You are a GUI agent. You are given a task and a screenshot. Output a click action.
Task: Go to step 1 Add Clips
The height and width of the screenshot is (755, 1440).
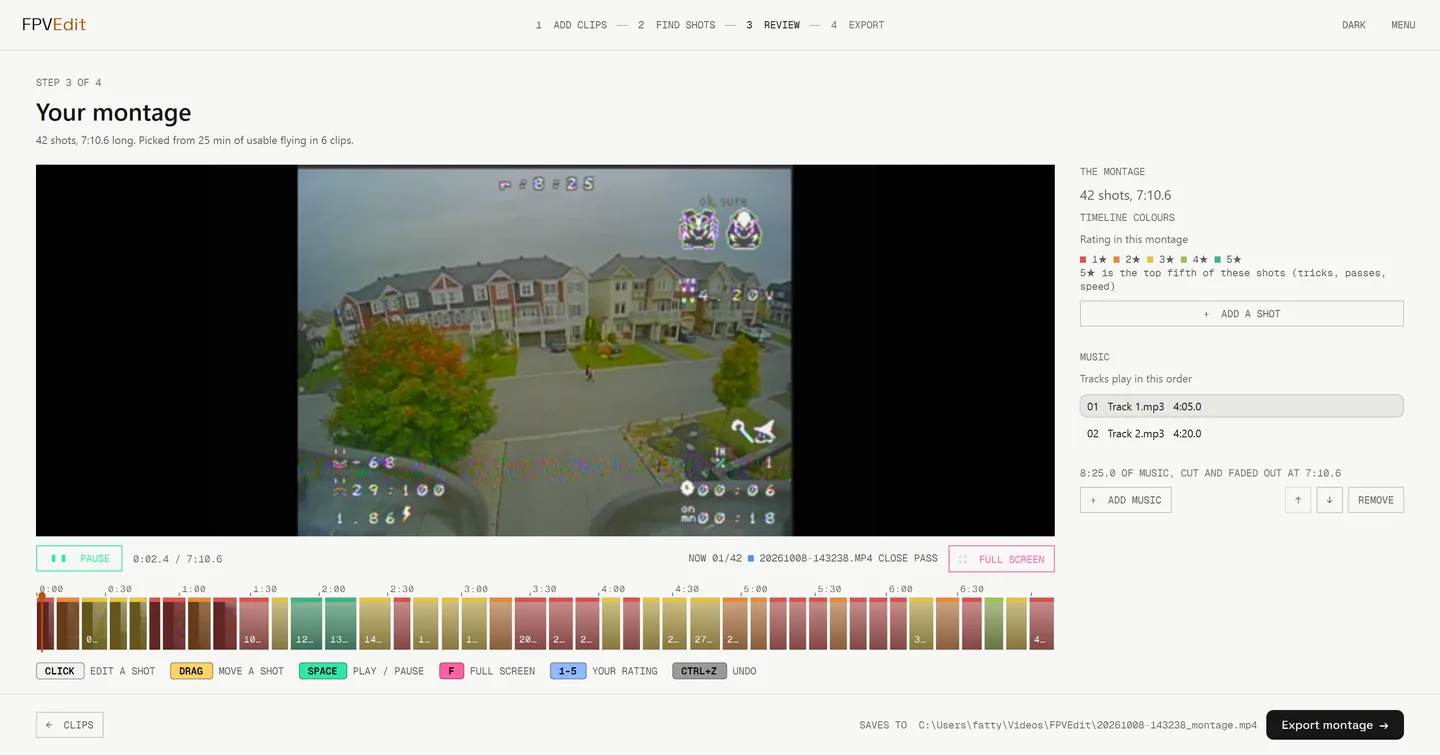571,25
